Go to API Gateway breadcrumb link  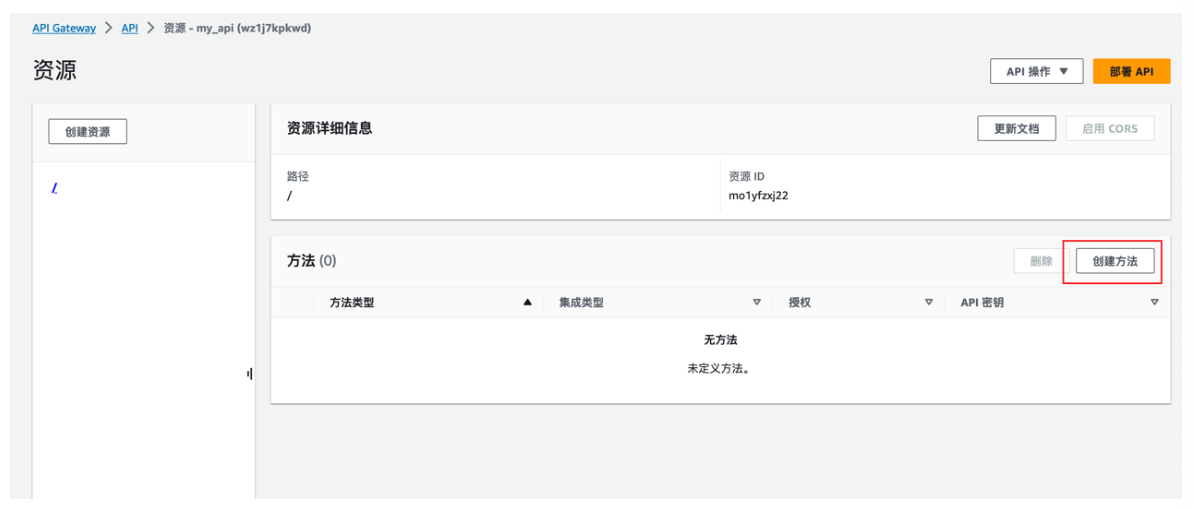(64, 28)
